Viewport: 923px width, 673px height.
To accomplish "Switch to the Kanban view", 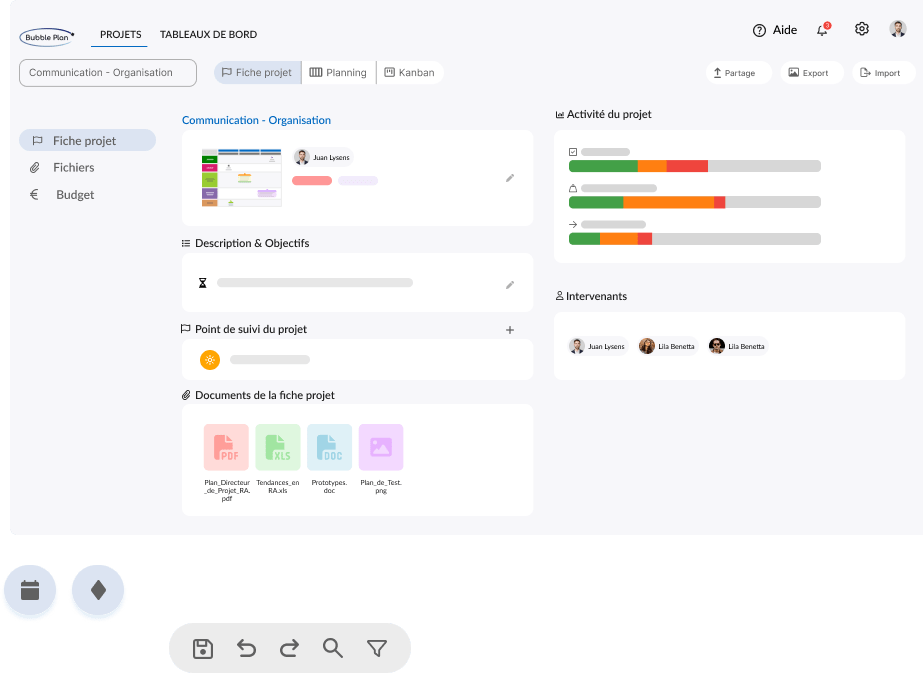I will (410, 73).
